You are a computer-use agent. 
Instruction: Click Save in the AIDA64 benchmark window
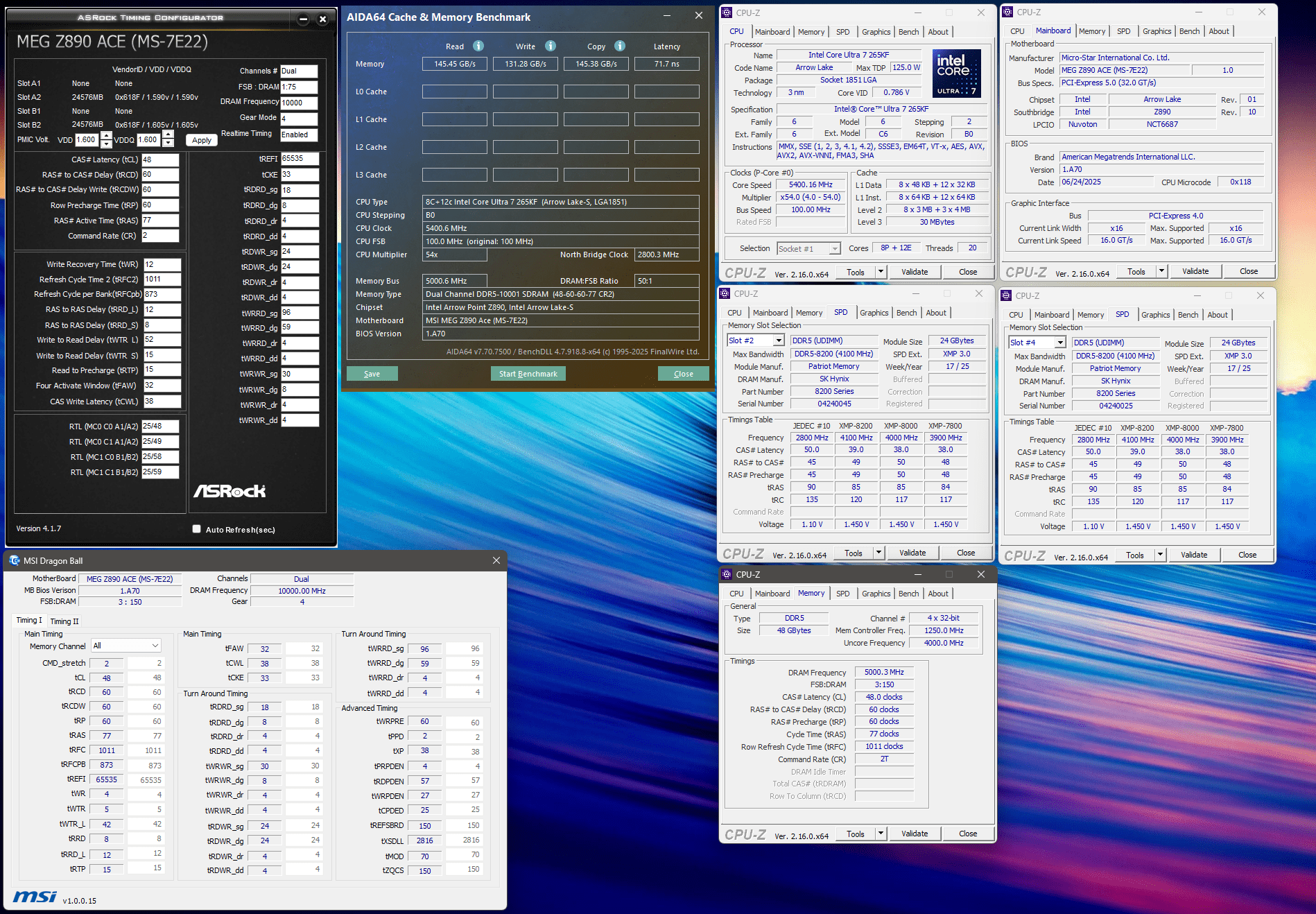click(x=372, y=374)
